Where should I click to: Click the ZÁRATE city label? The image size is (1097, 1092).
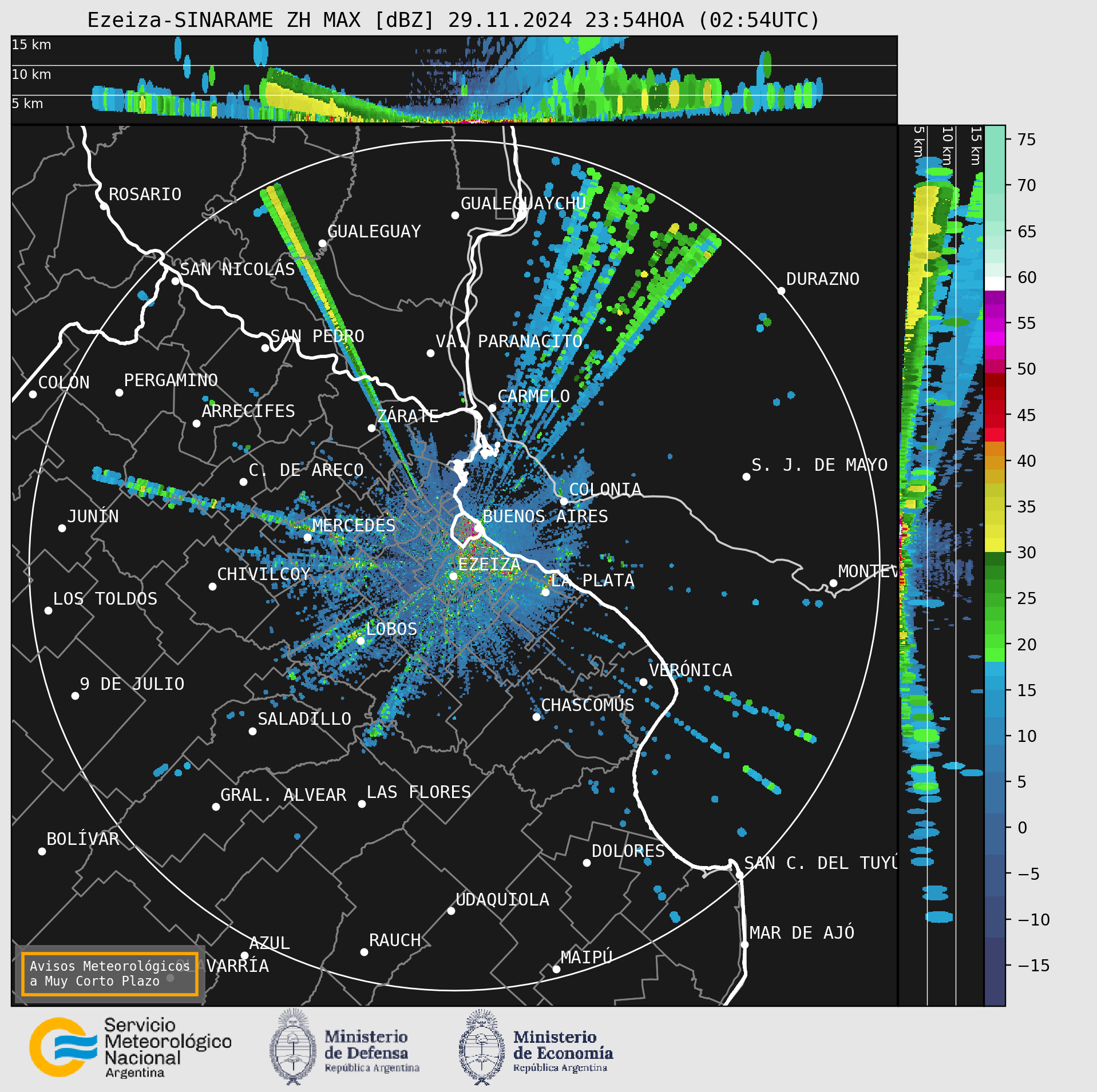[407, 415]
